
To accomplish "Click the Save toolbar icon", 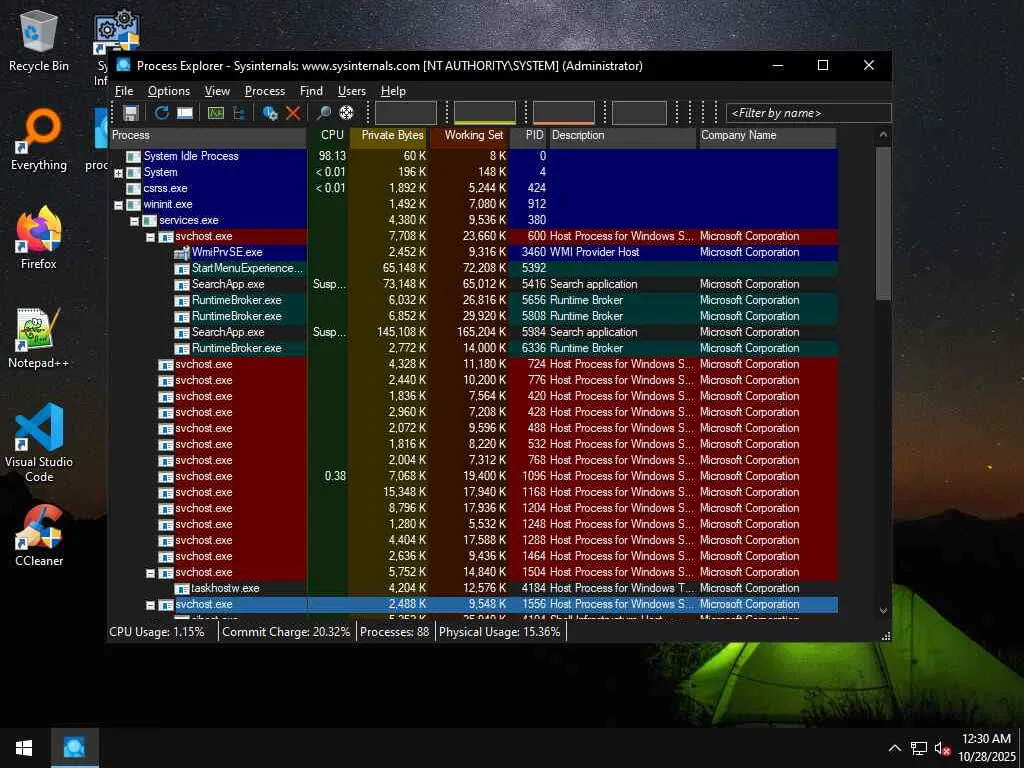I will pyautogui.click(x=131, y=113).
